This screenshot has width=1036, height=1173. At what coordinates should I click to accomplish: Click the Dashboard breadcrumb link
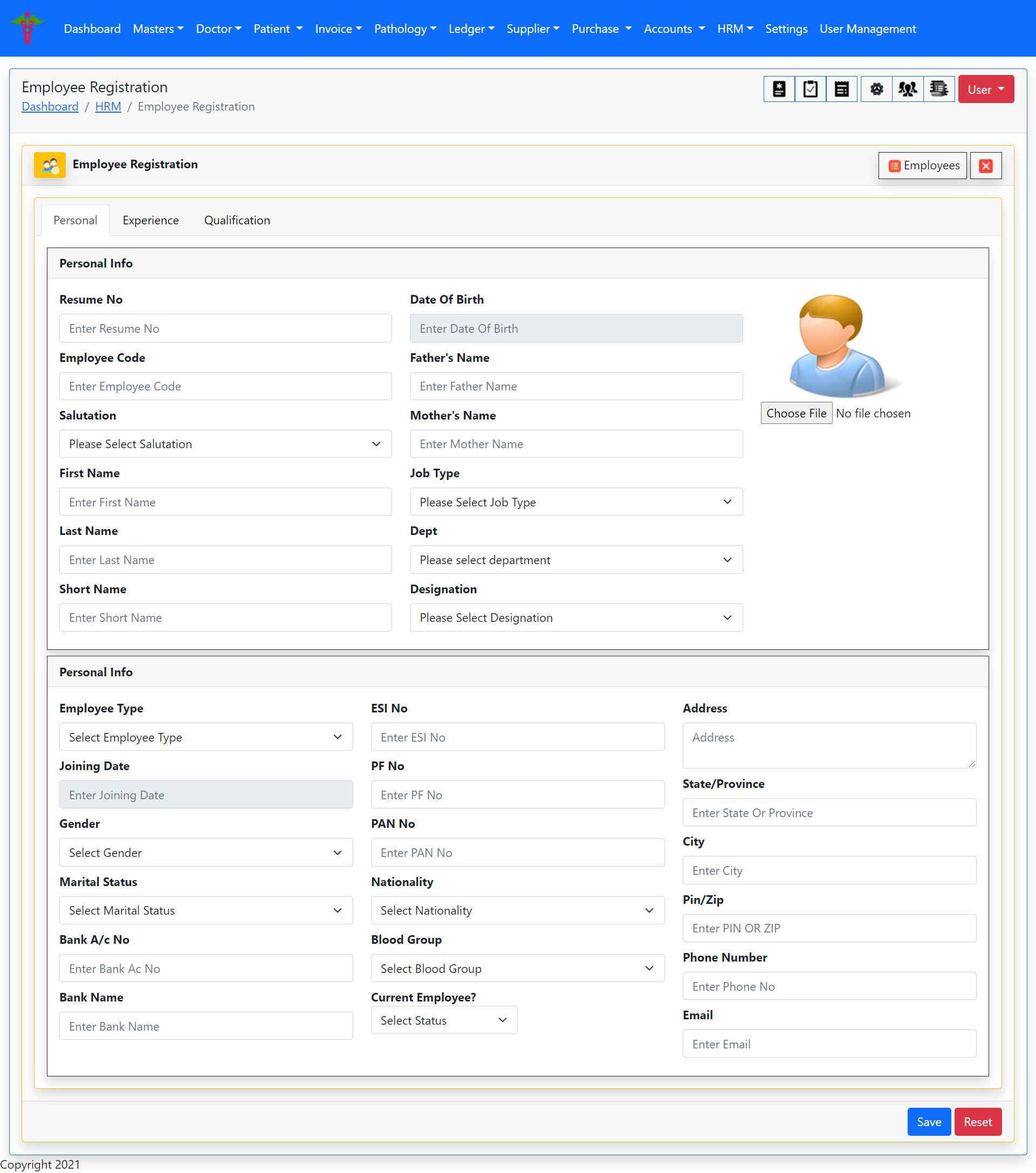coord(50,107)
